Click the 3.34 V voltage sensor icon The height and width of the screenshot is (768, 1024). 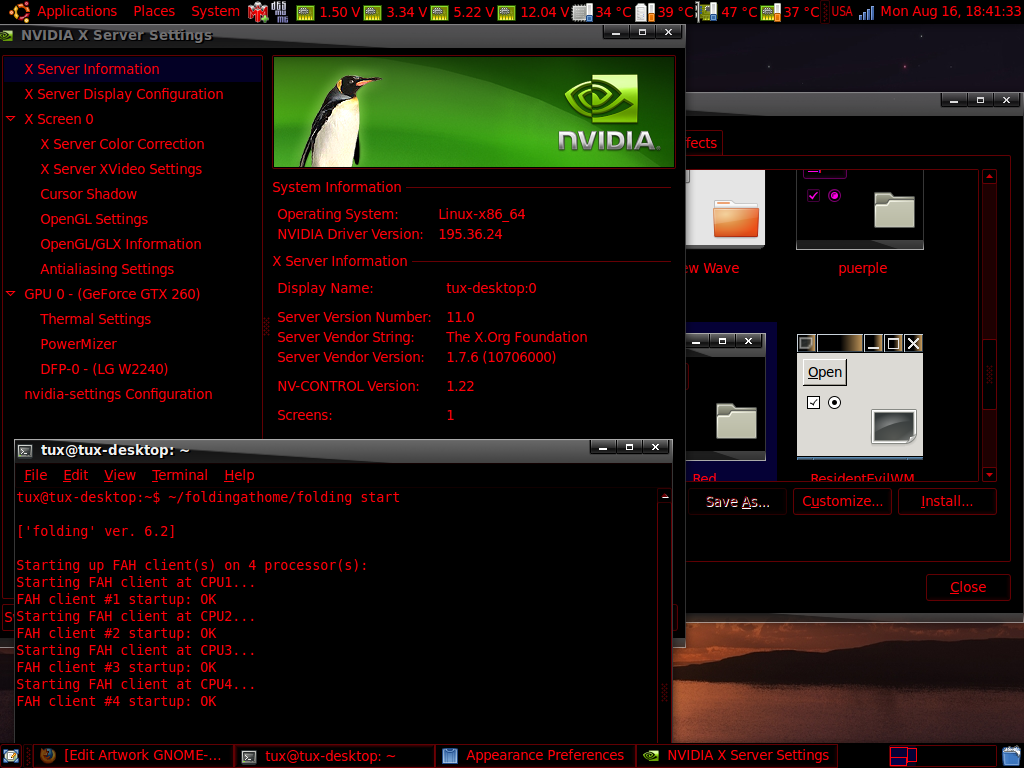(x=372, y=12)
